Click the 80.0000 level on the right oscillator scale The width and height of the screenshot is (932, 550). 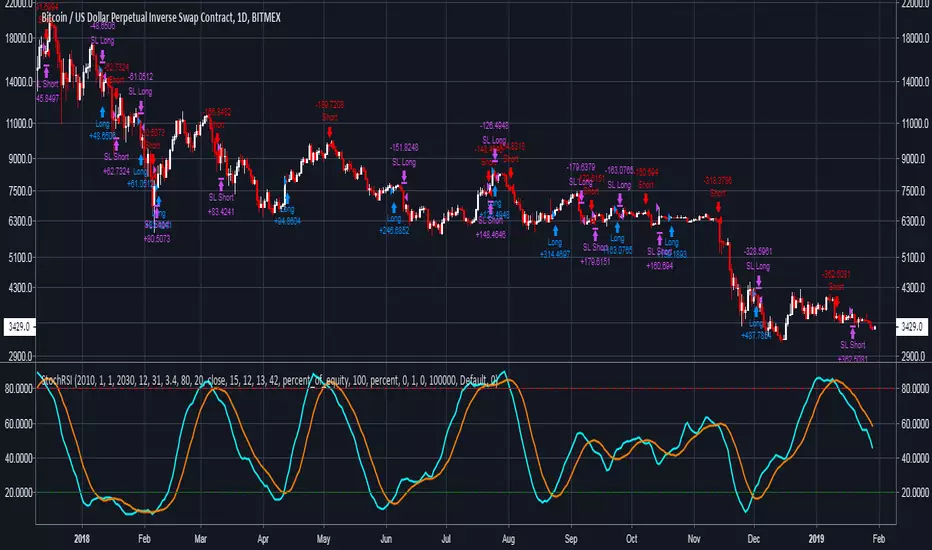pos(914,389)
